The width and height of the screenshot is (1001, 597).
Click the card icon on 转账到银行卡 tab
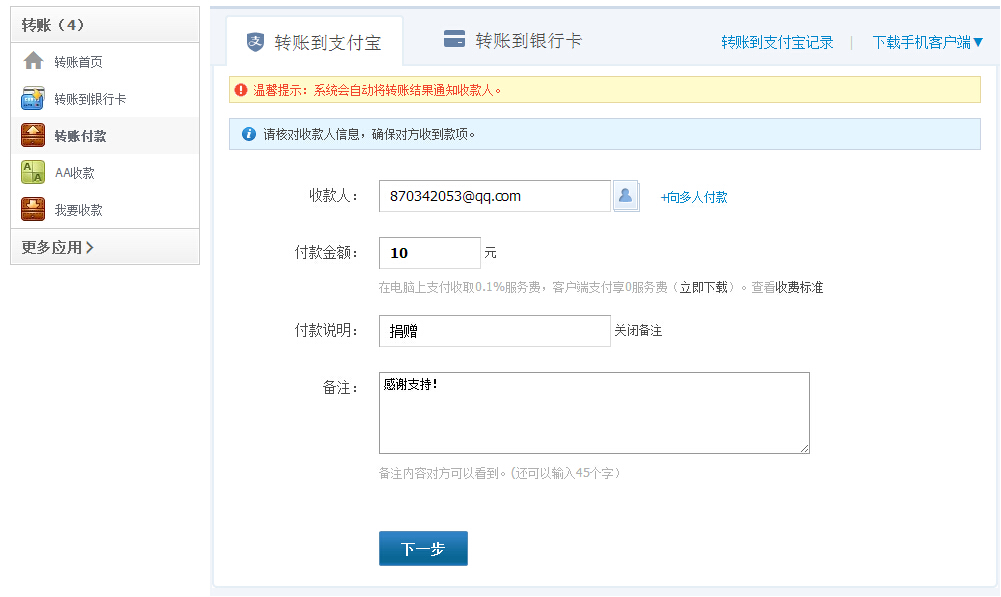pyautogui.click(x=455, y=40)
